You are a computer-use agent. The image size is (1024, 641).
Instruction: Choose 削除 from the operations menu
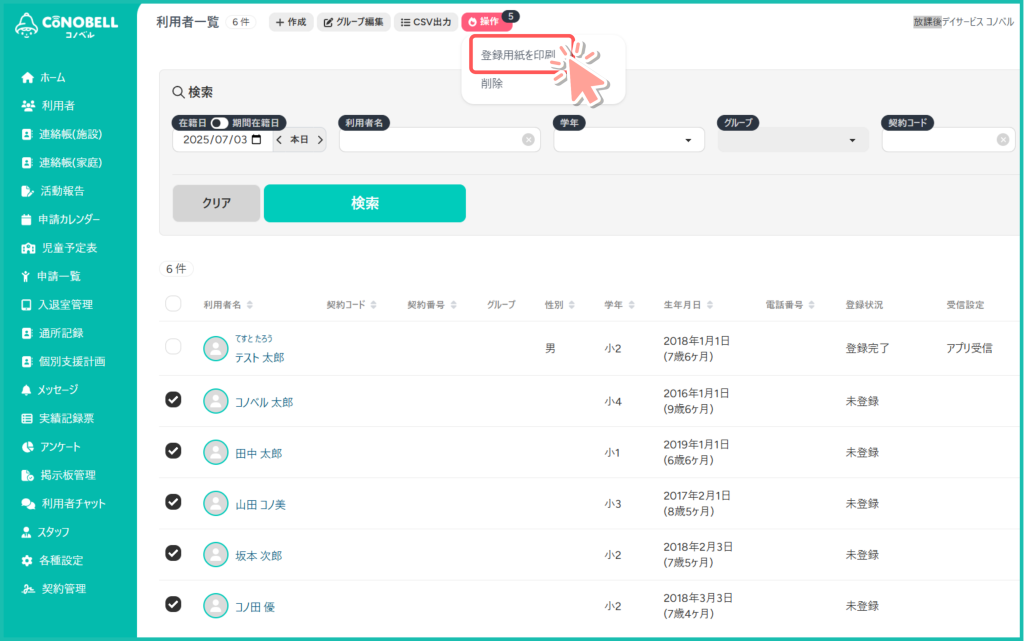pyautogui.click(x=492, y=84)
